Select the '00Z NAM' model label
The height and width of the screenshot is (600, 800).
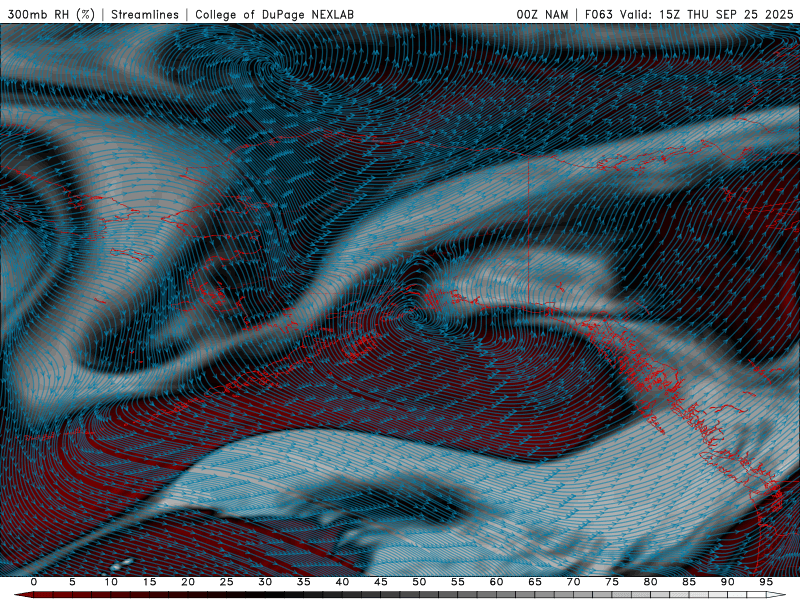click(x=542, y=15)
